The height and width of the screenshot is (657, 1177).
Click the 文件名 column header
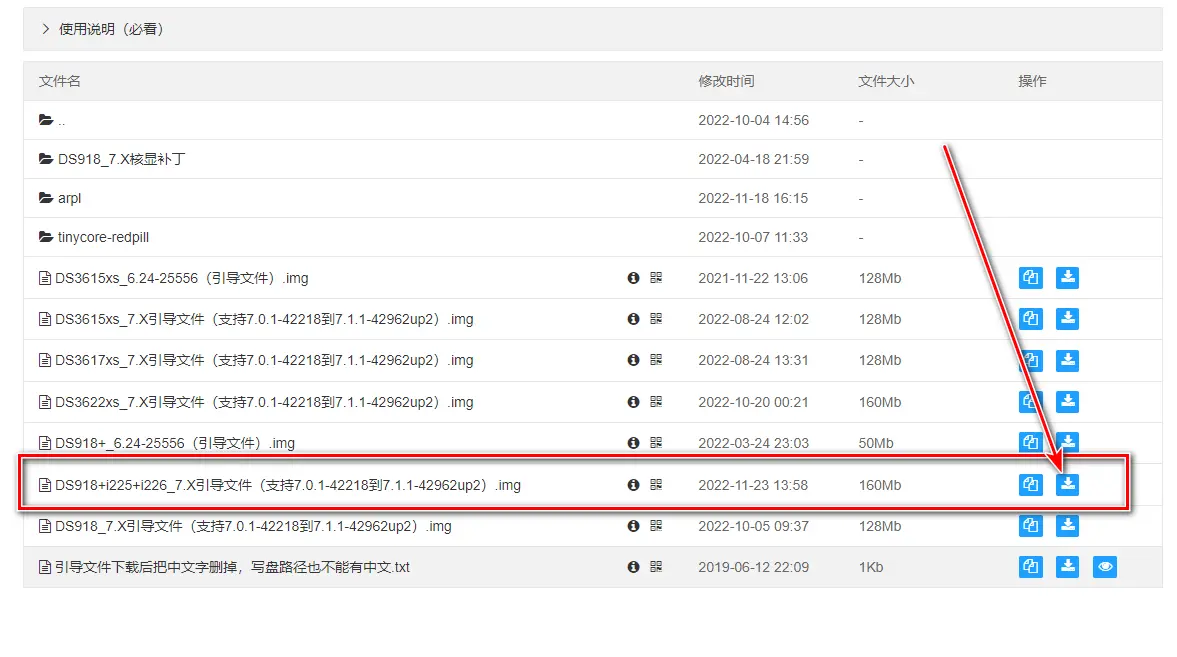click(x=59, y=81)
